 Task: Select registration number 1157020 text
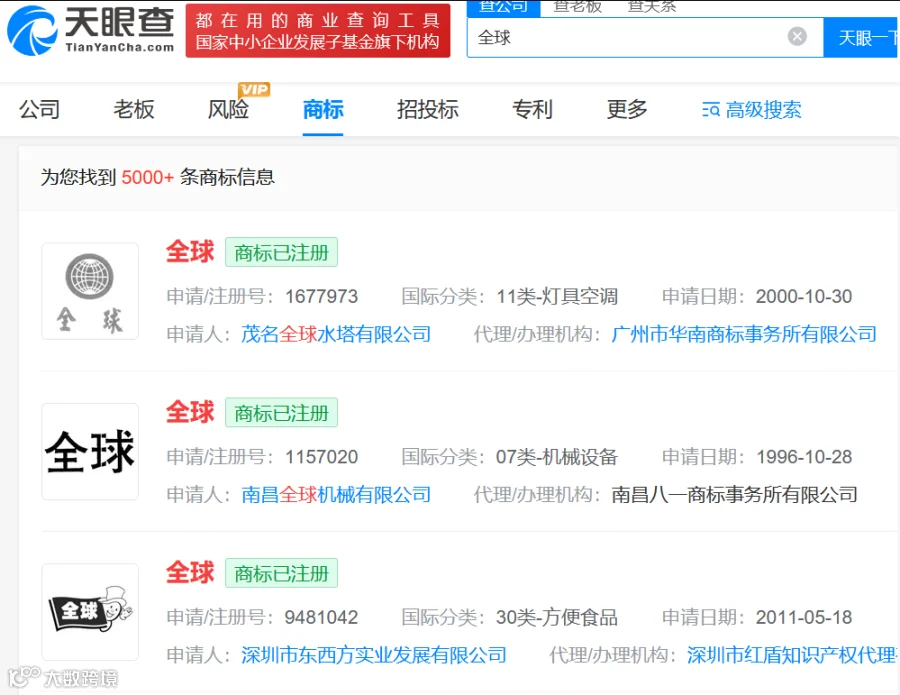tap(321, 457)
